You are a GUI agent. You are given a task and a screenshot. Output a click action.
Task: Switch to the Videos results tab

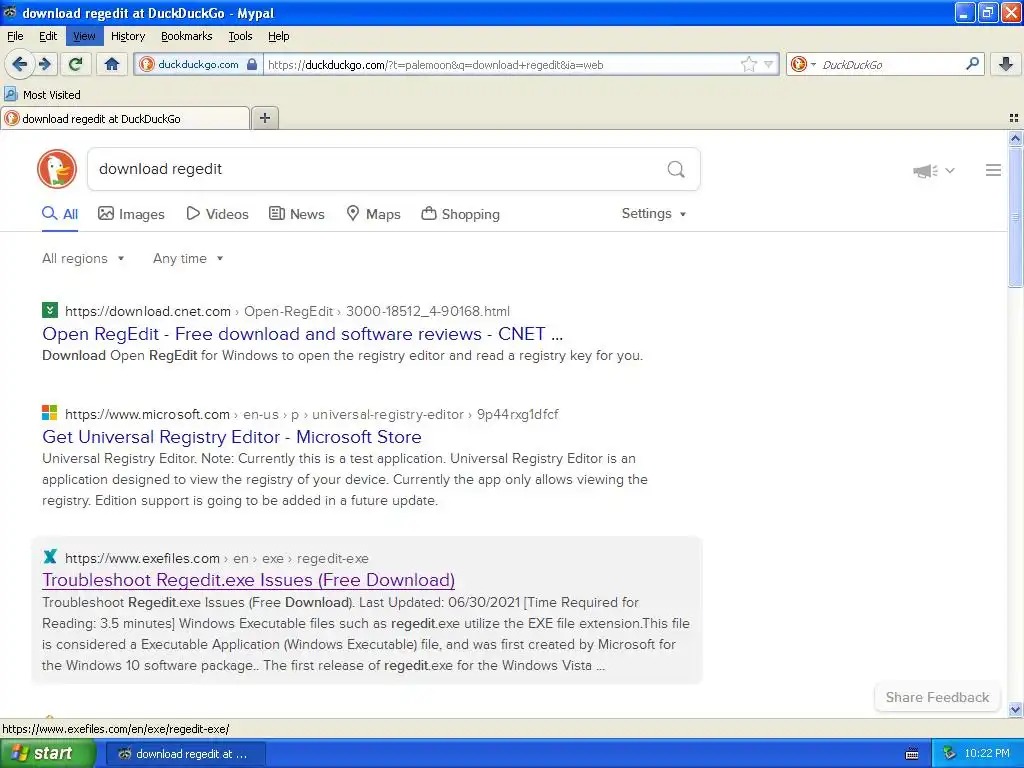click(217, 214)
